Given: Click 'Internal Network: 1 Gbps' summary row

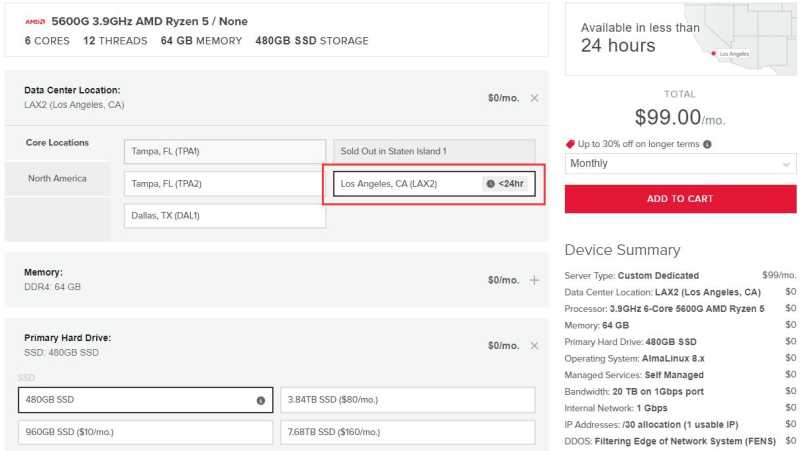Looking at the screenshot, I should pos(680,408).
